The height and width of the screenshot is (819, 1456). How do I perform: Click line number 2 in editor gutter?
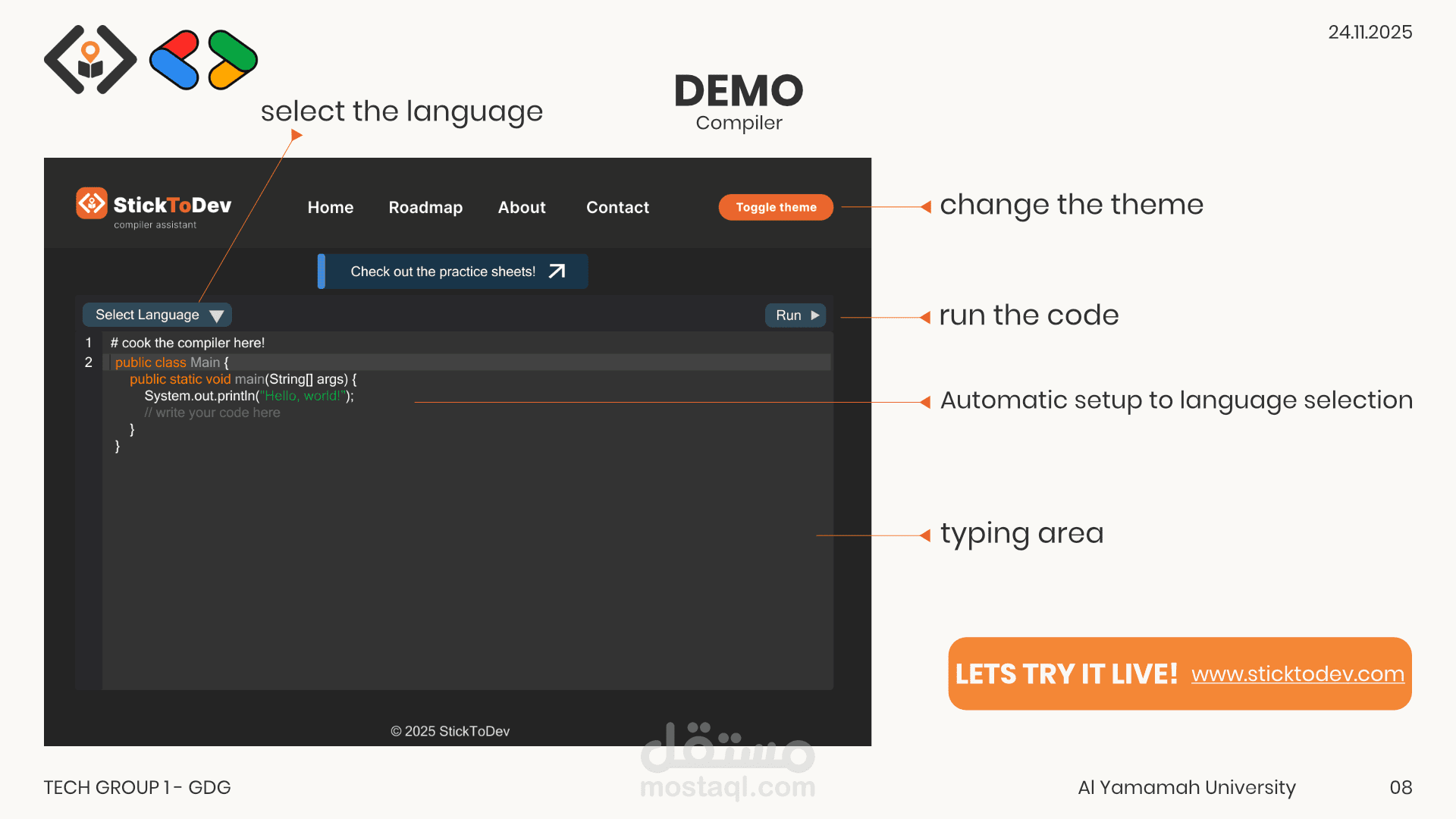pos(89,362)
